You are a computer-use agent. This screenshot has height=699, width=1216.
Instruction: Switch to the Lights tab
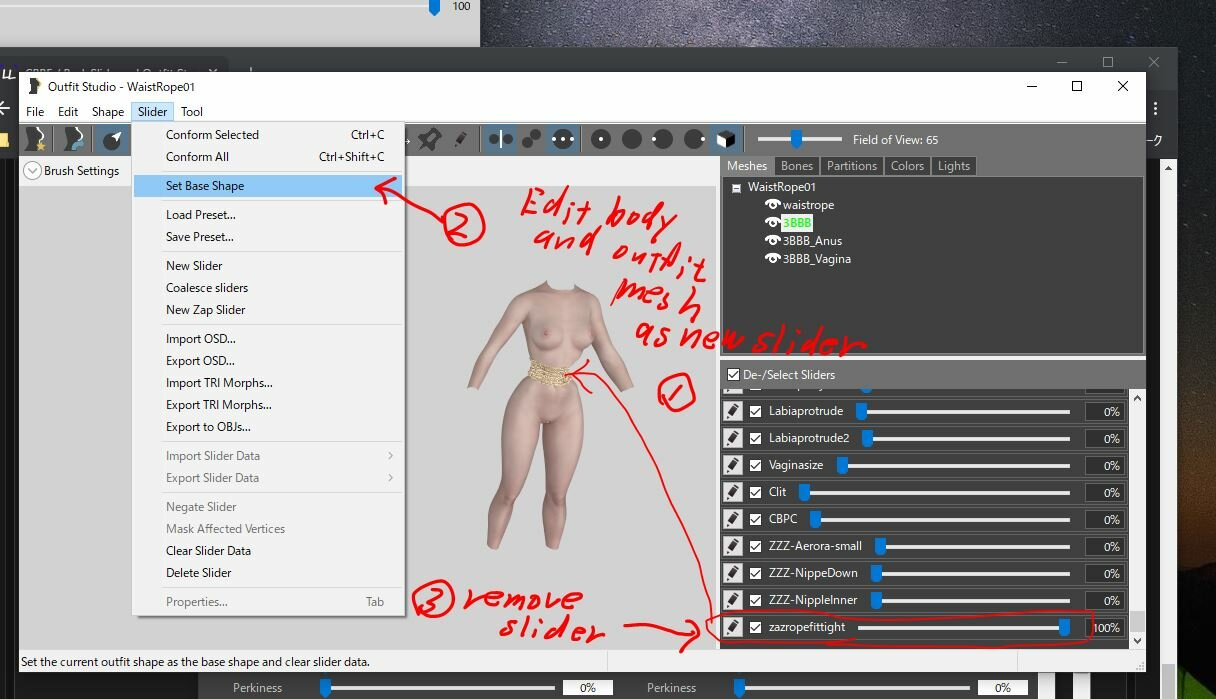click(x=954, y=166)
